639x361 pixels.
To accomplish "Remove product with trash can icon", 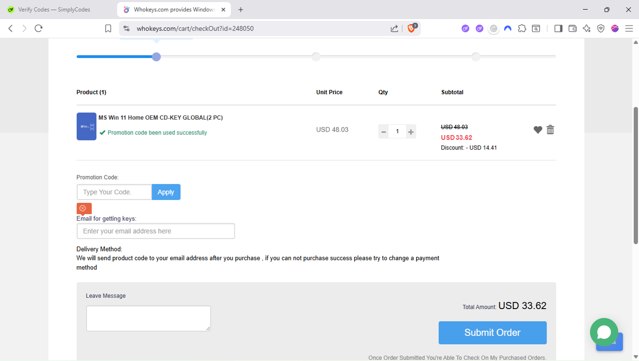I will [550, 129].
